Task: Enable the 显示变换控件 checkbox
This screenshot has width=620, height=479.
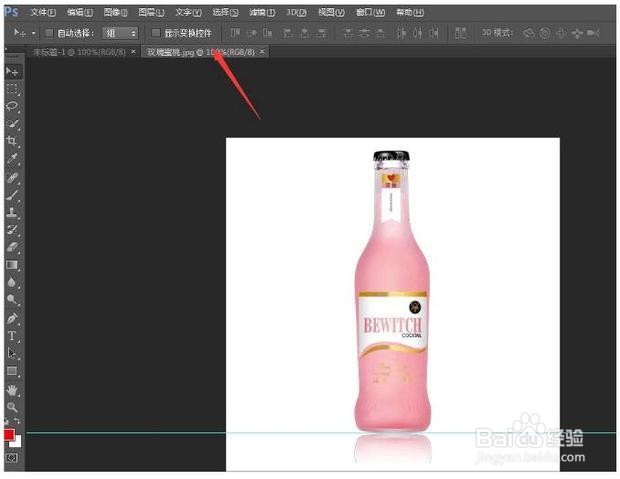Action: pyautogui.click(x=156, y=33)
